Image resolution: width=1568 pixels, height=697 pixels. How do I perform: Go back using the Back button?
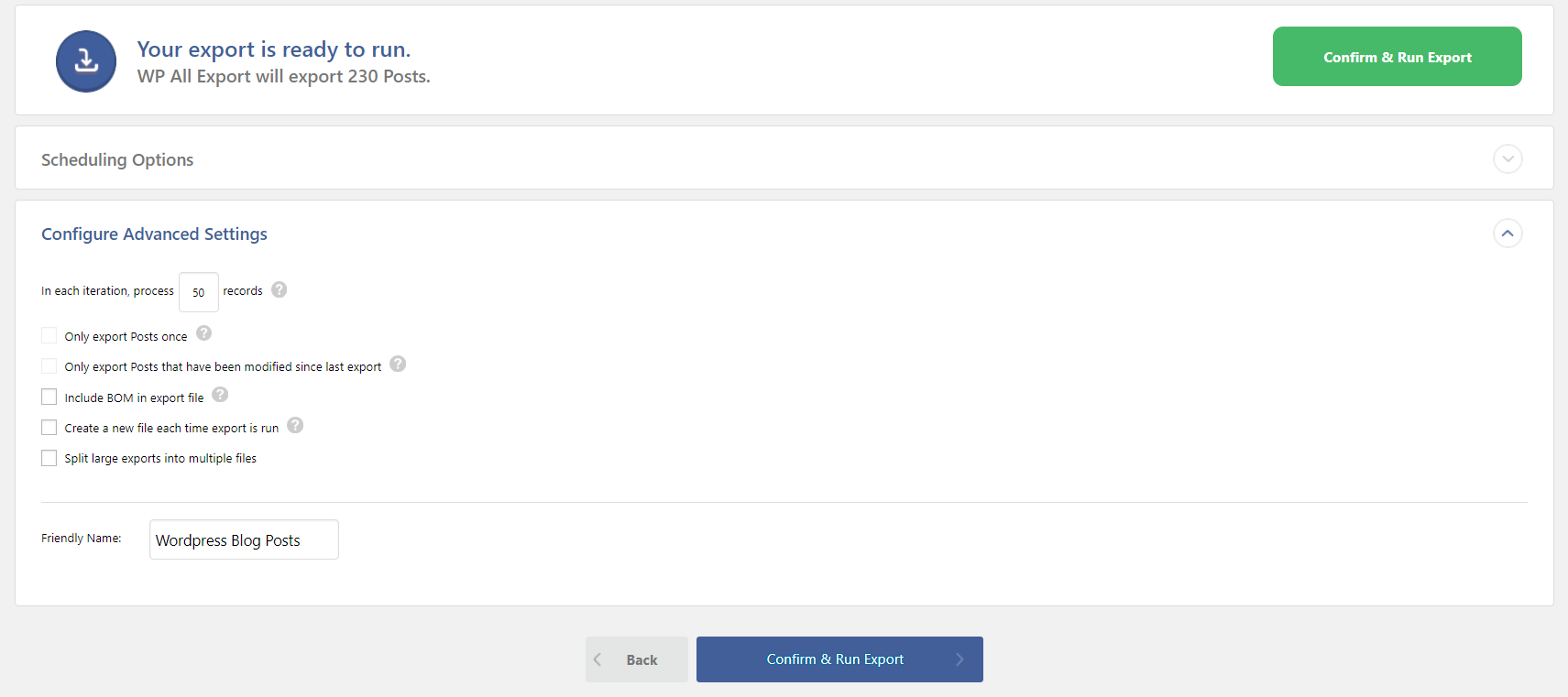[637, 659]
